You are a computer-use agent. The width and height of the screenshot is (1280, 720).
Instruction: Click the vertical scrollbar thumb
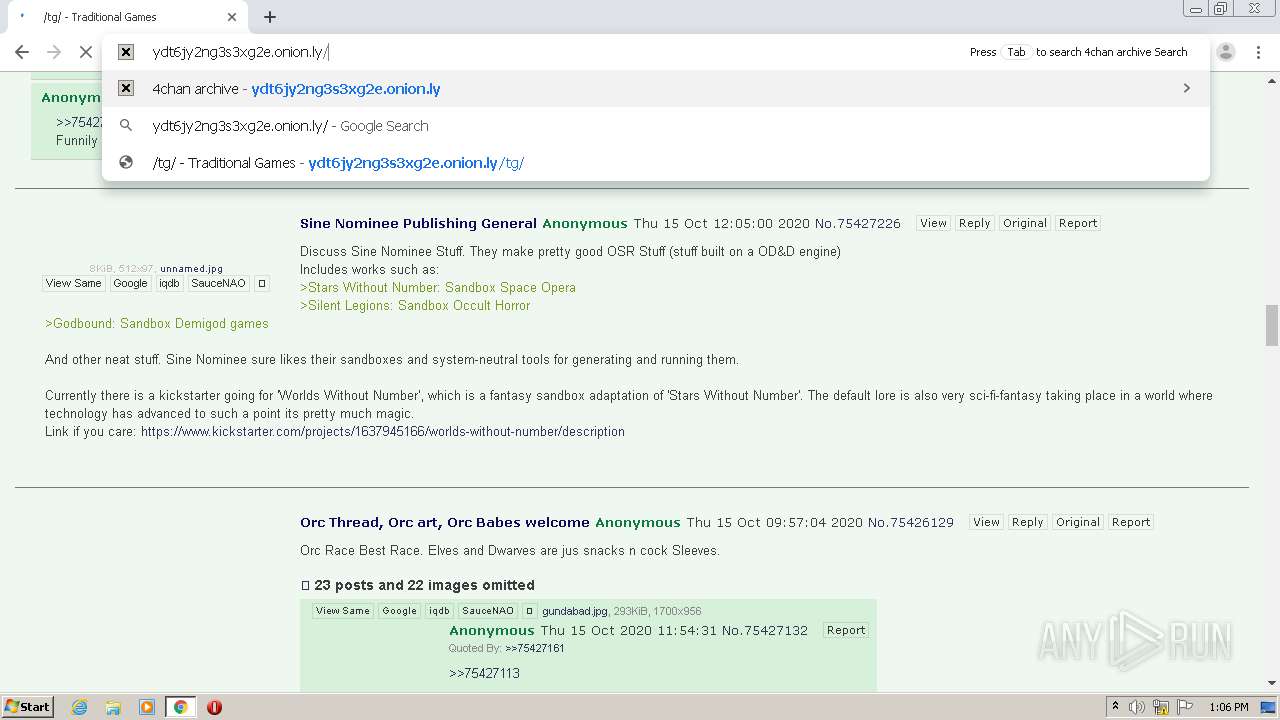(1272, 325)
